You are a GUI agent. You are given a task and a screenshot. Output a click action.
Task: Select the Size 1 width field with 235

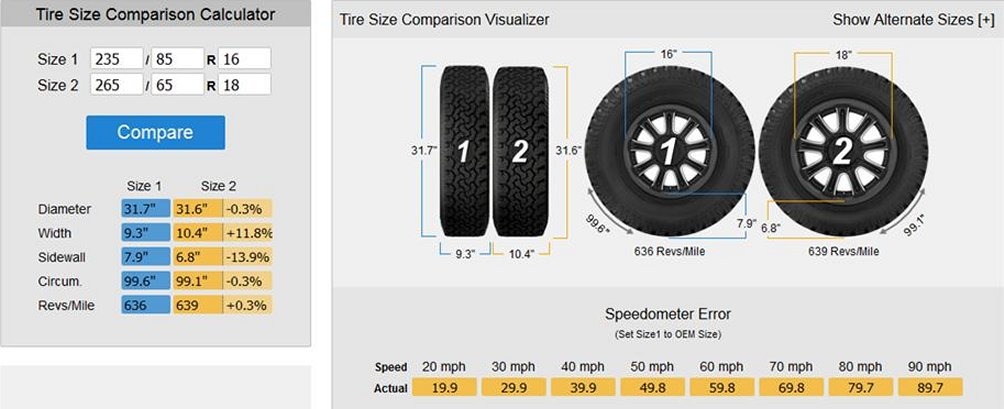[x=117, y=58]
